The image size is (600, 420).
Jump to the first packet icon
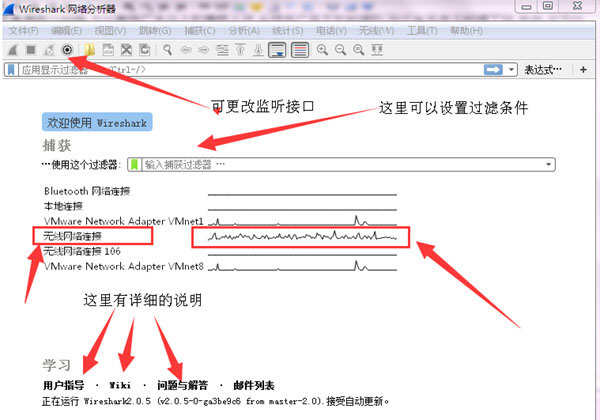pyautogui.click(x=240, y=50)
